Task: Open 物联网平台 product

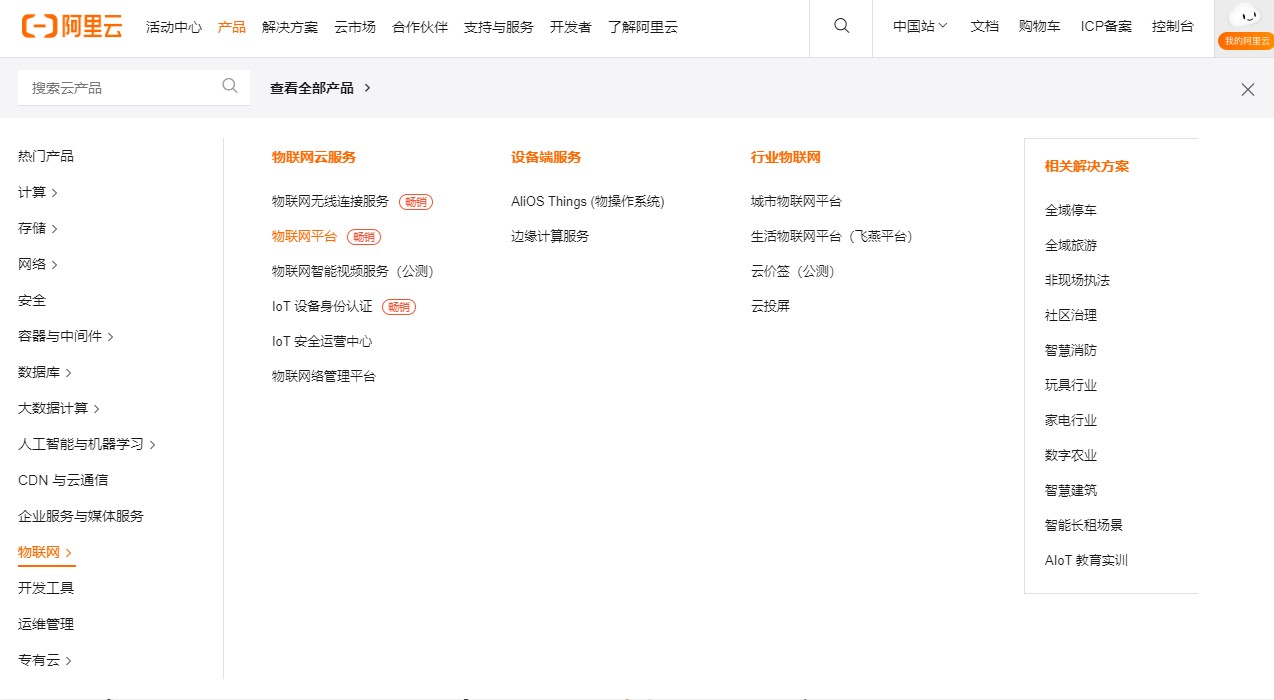Action: coord(304,236)
